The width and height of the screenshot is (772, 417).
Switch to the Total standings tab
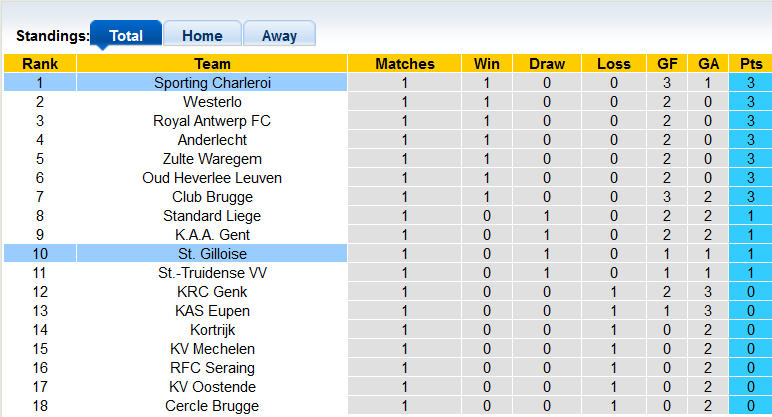point(126,35)
